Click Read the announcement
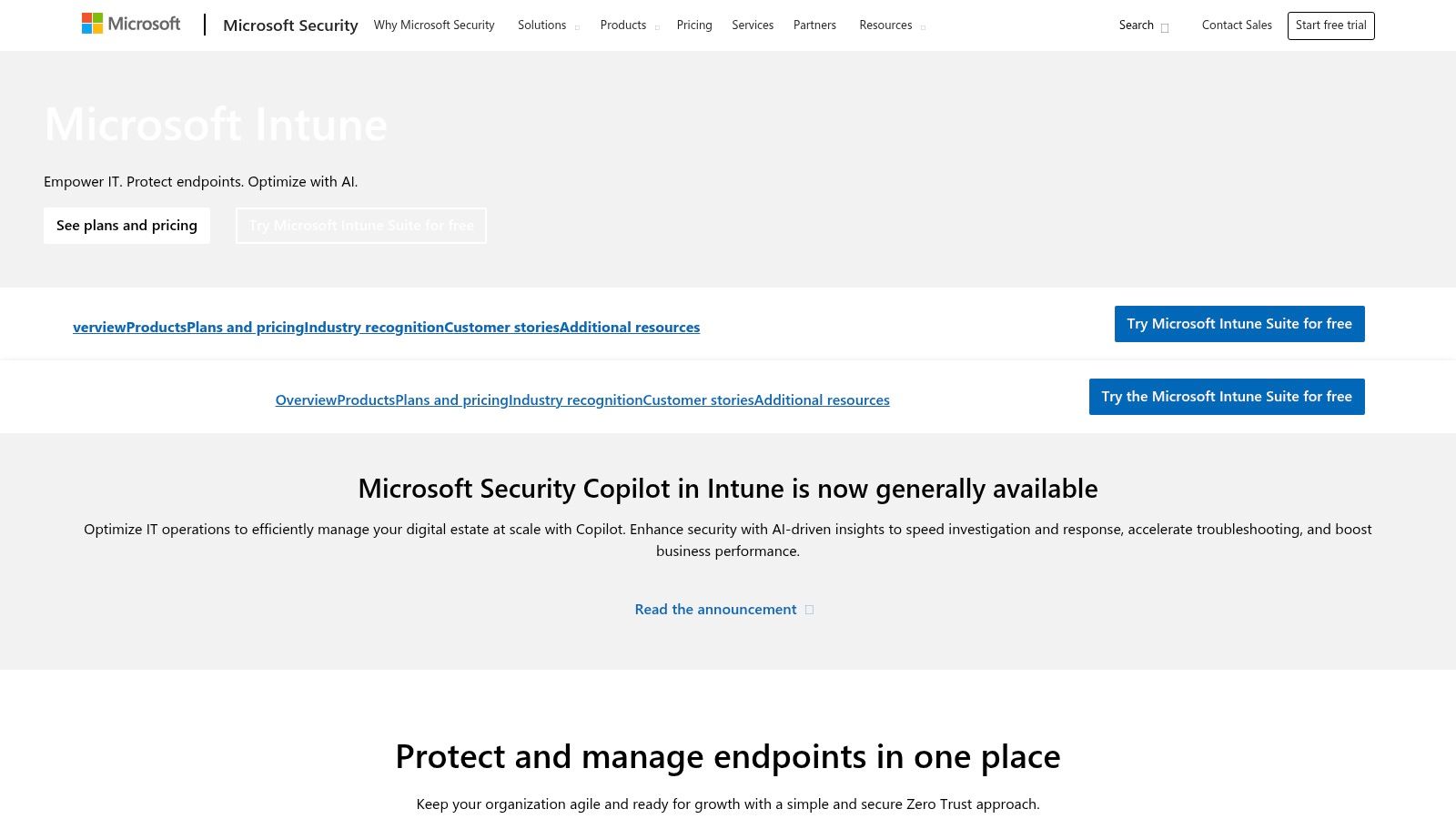The height and width of the screenshot is (819, 1456). point(714,609)
